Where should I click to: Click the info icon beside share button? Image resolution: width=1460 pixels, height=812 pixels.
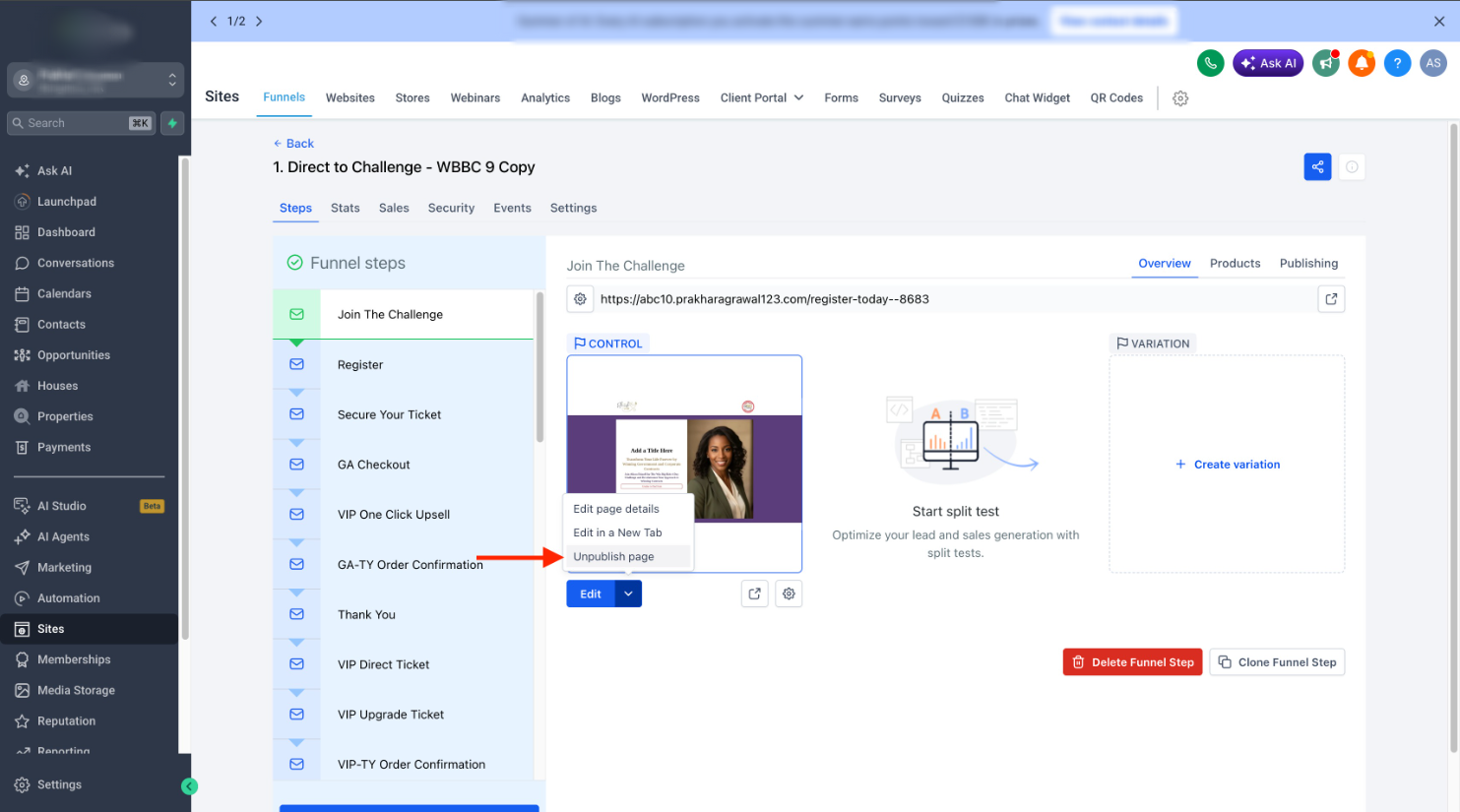click(1352, 166)
